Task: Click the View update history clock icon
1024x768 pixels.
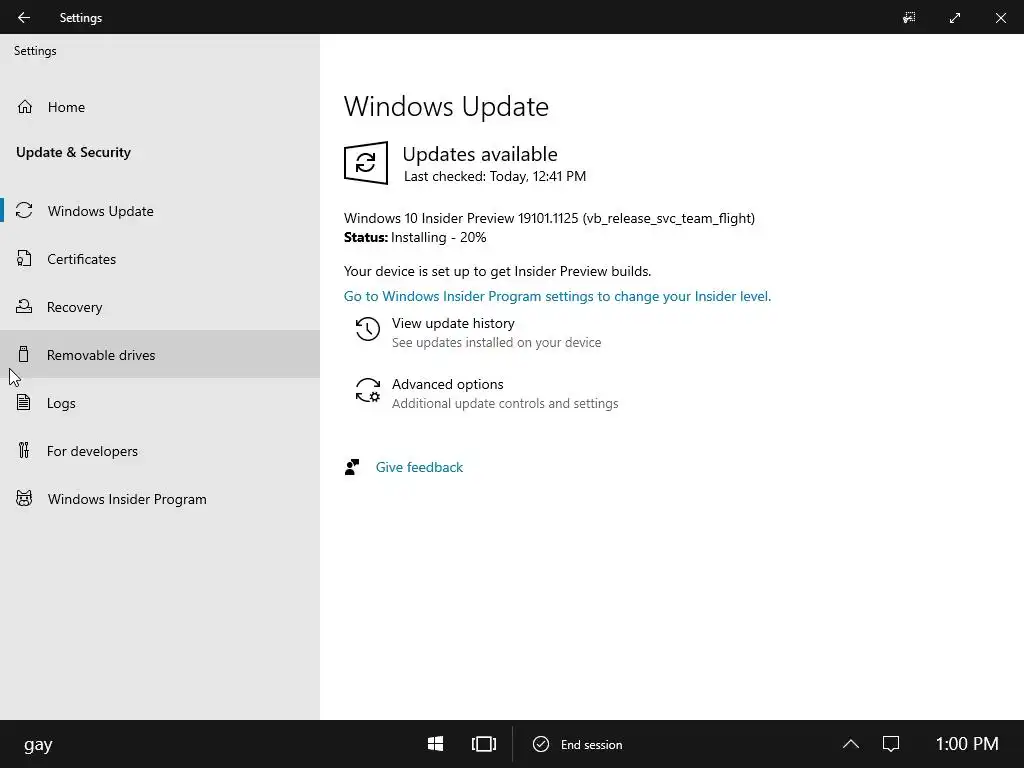Action: click(x=368, y=329)
